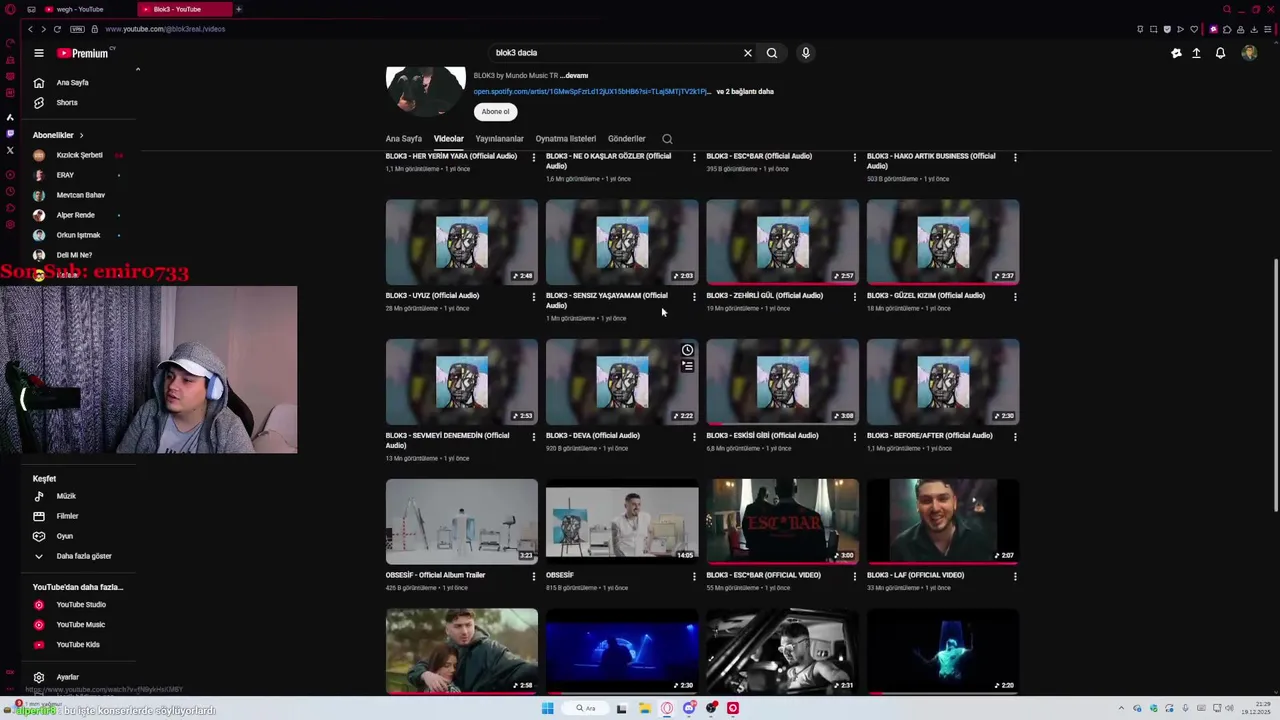Open Müzik in Keşfet section
The width and height of the screenshot is (1280, 720).
[x=66, y=496]
